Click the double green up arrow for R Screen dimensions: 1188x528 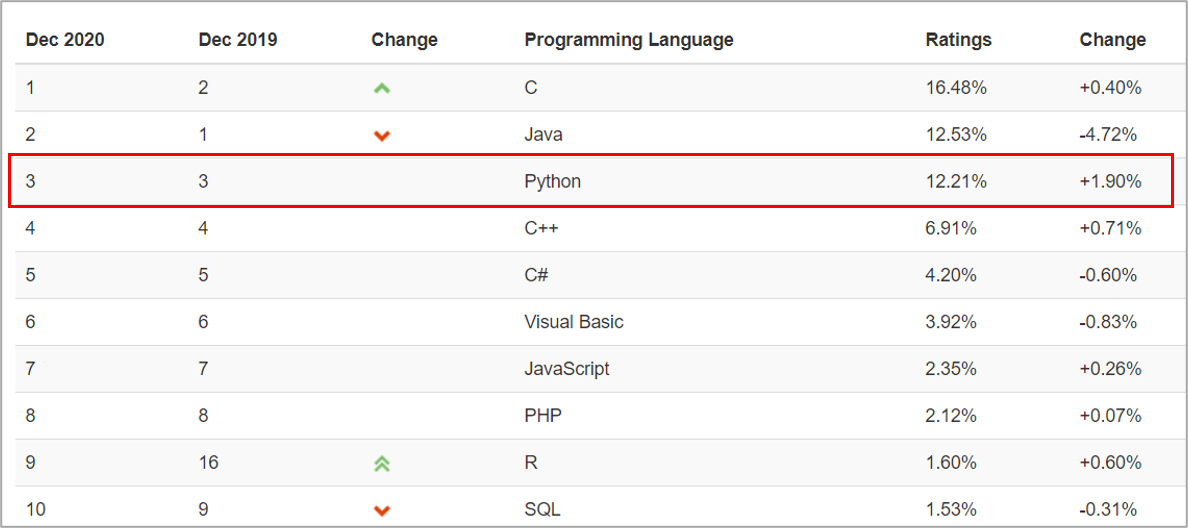pos(381,463)
